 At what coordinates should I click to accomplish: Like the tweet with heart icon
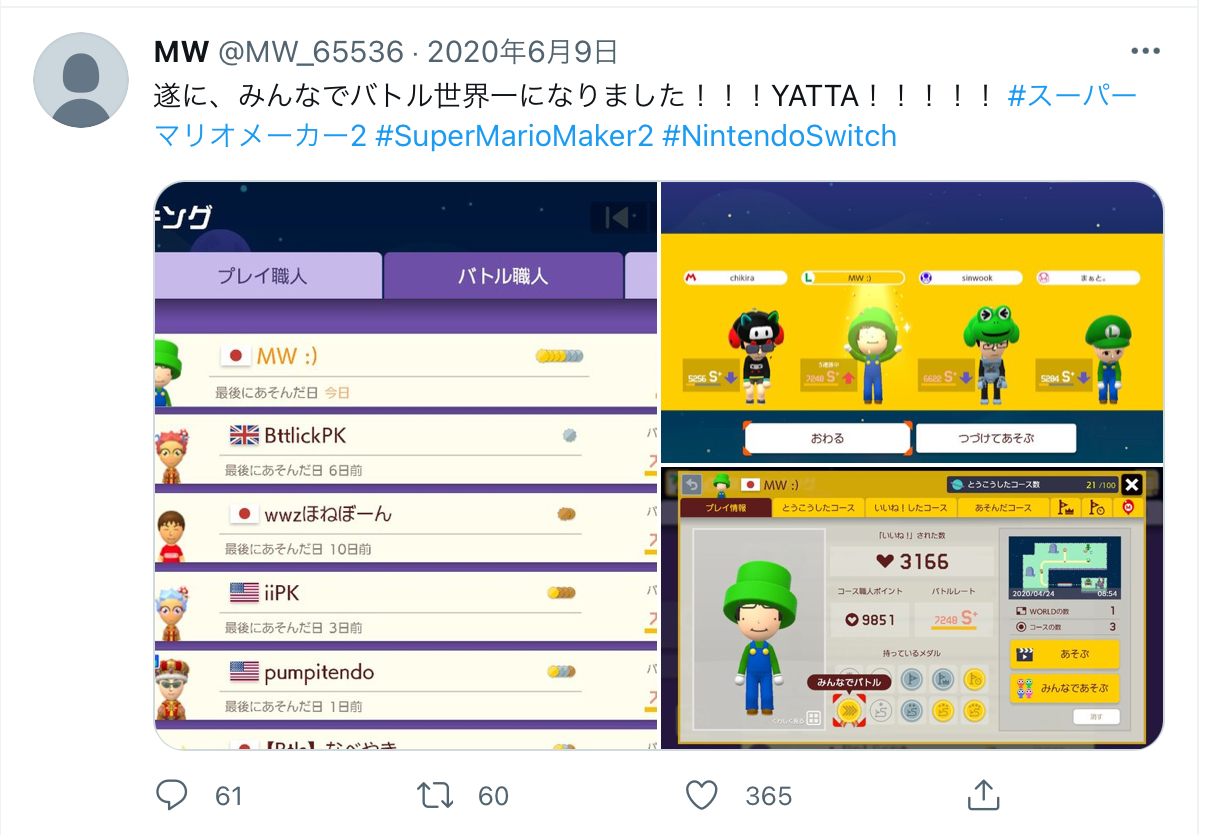tap(702, 795)
